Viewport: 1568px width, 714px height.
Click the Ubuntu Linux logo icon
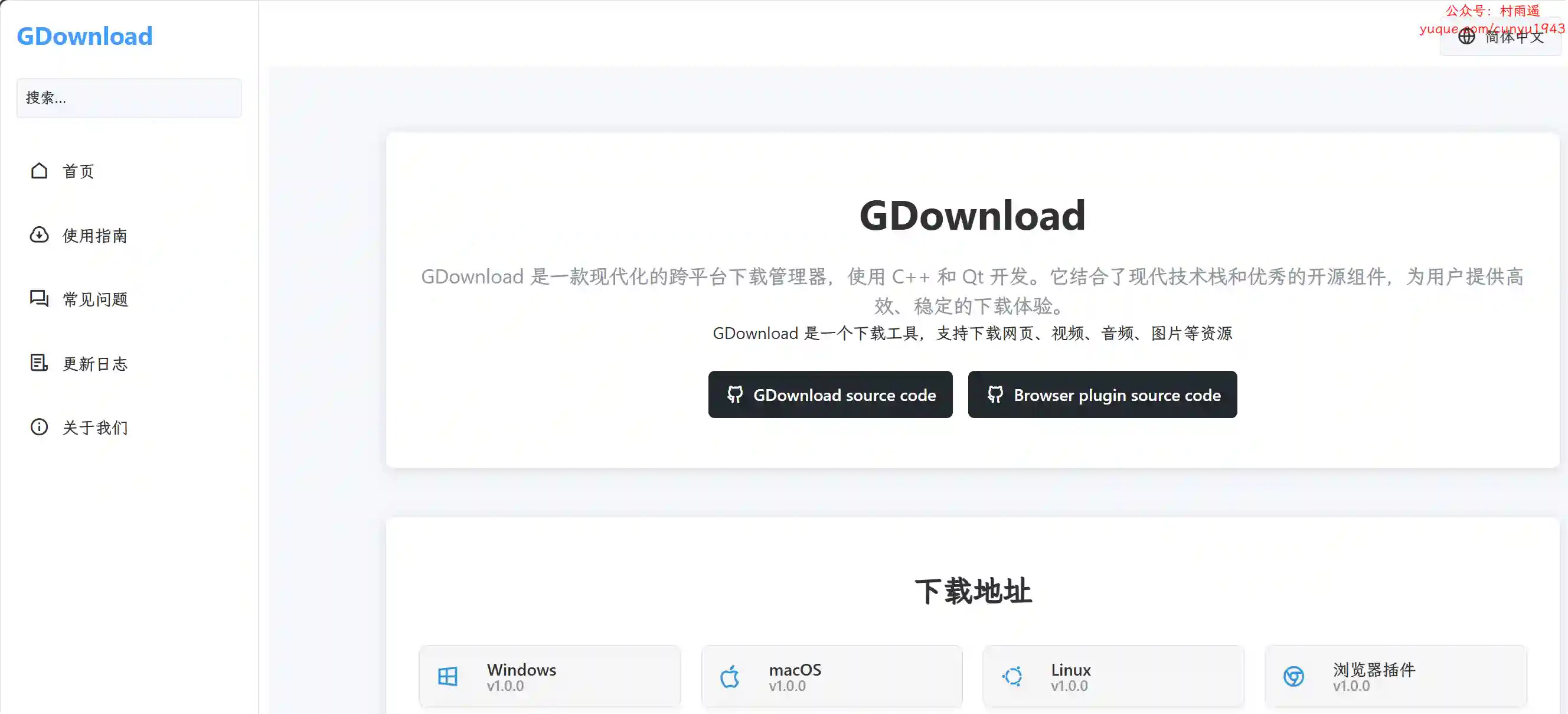pos(1012,676)
